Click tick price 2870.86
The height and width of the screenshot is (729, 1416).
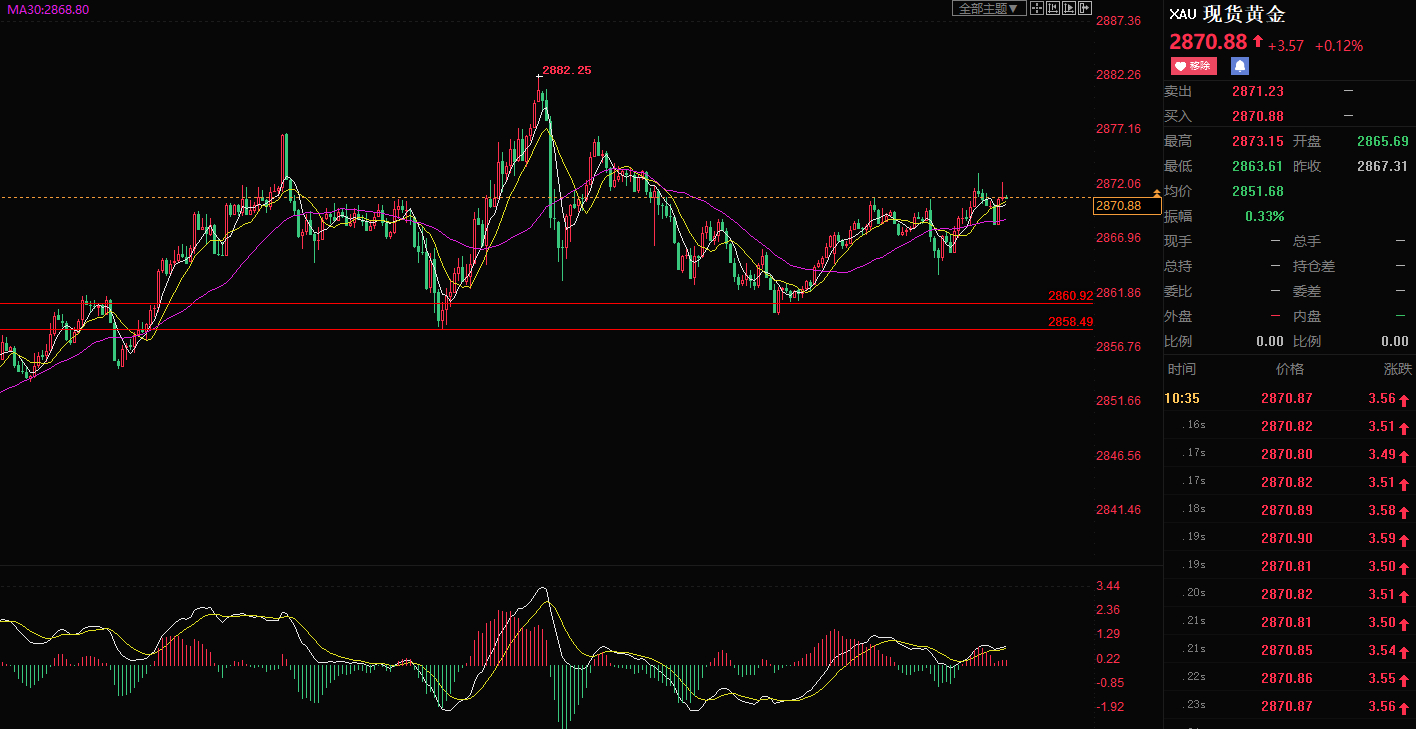(1287, 678)
